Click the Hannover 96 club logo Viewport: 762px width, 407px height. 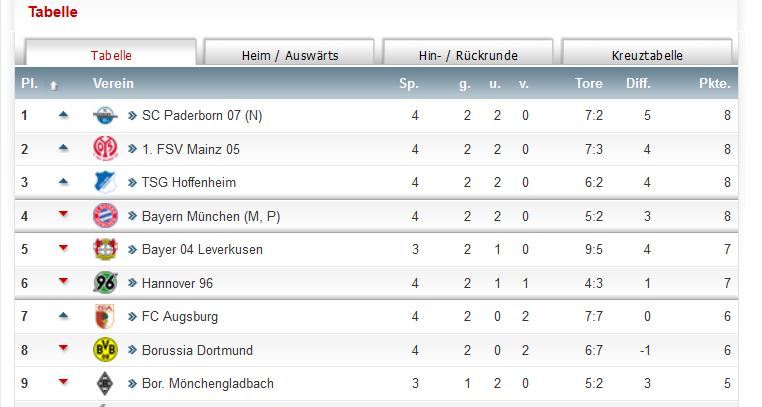(105, 283)
